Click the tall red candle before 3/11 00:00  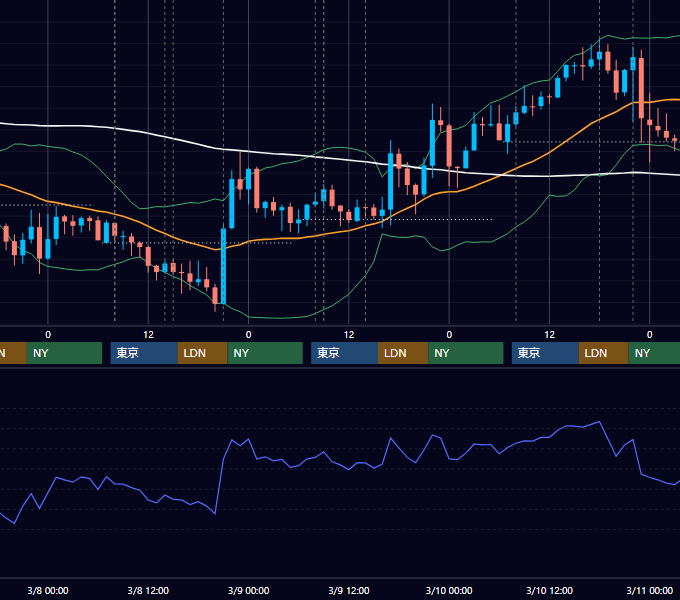(641, 87)
